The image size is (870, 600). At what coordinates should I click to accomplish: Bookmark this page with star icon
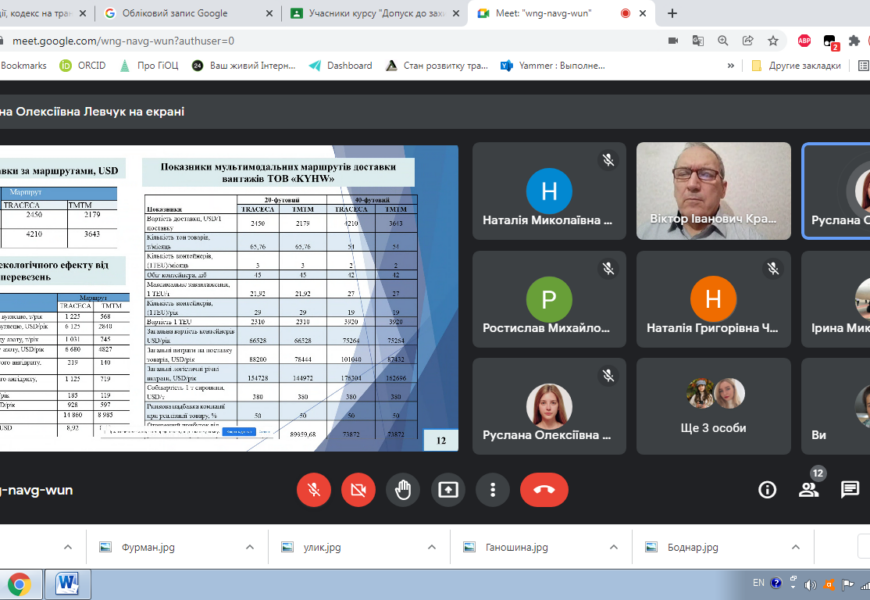(773, 41)
